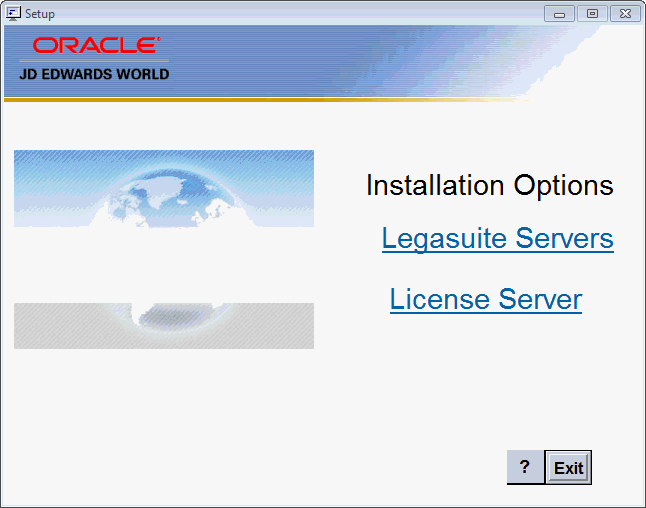Click the blue globe image
This screenshot has height=508, width=646.
[x=164, y=189]
